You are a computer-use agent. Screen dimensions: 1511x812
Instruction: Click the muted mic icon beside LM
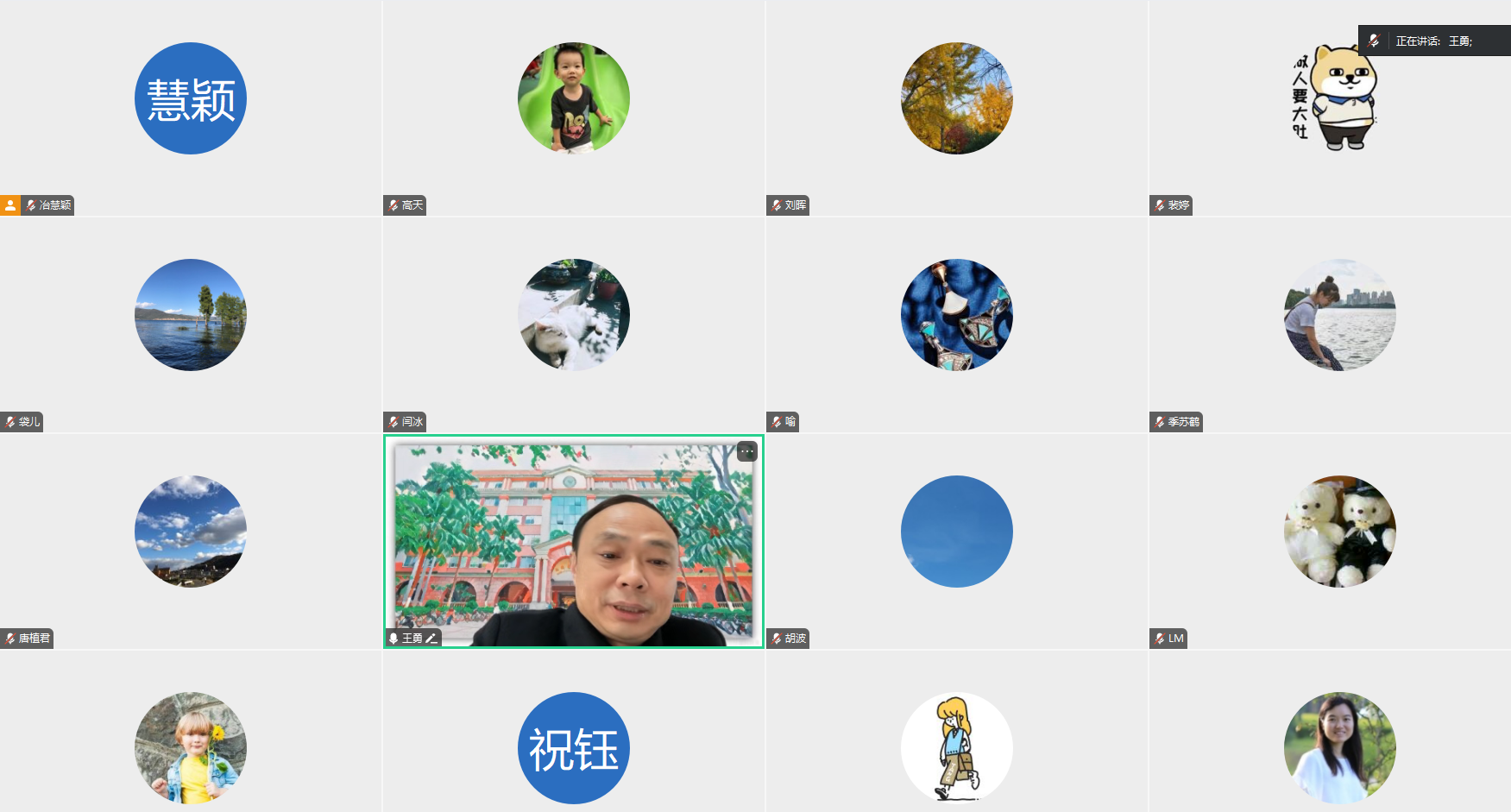(x=1159, y=639)
